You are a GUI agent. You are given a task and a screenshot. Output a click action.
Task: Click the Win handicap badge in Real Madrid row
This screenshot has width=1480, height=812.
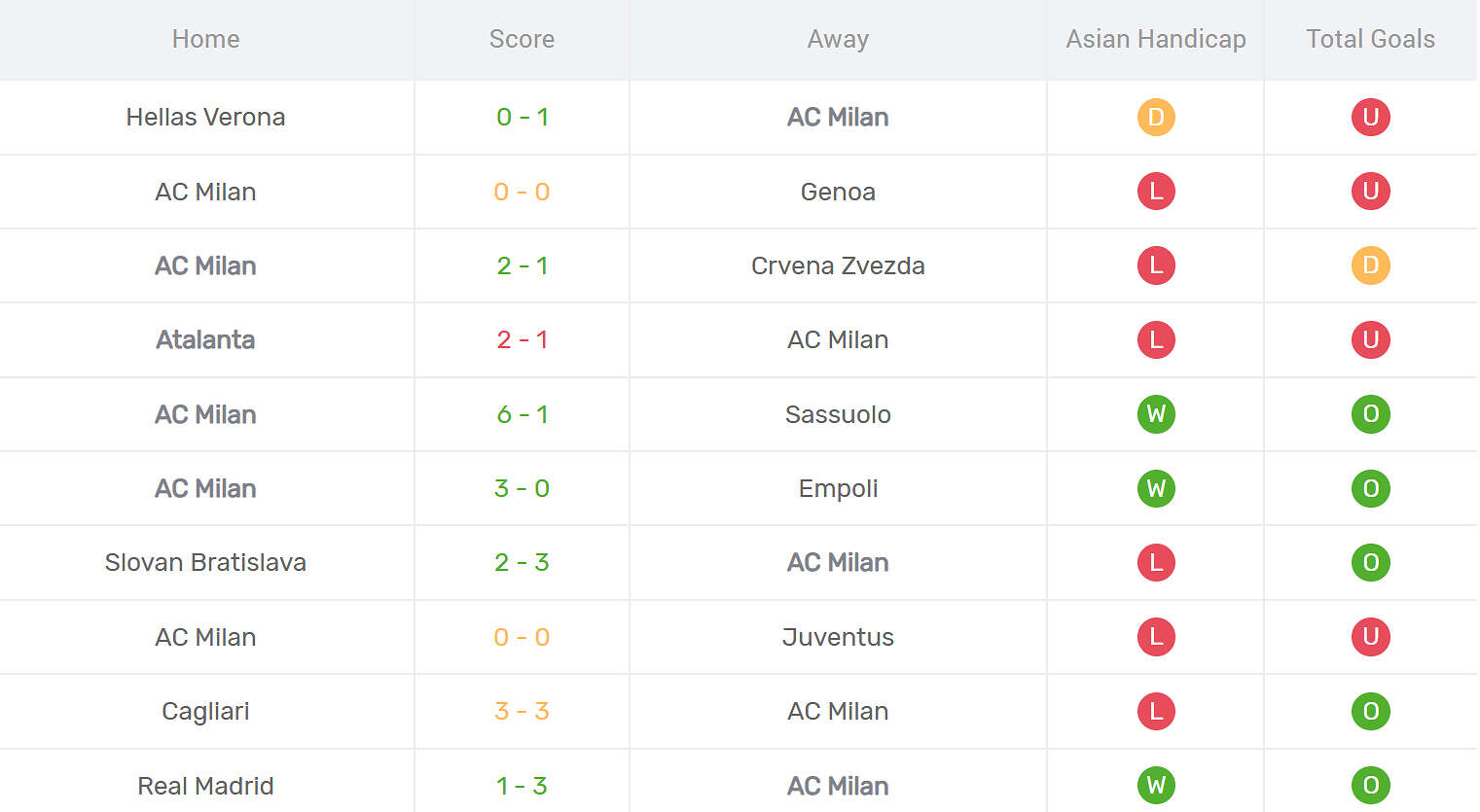click(1156, 786)
